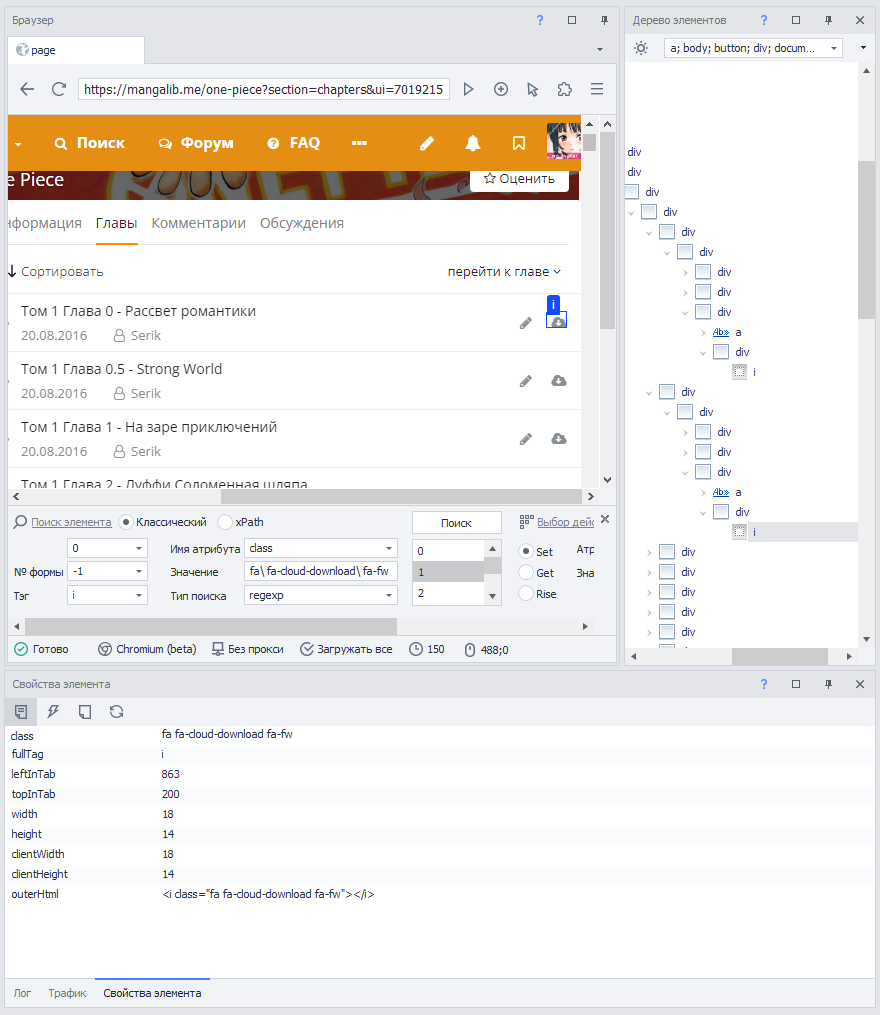Open the Выбор действия link
This screenshot has width=880, height=1015.
coord(565,522)
